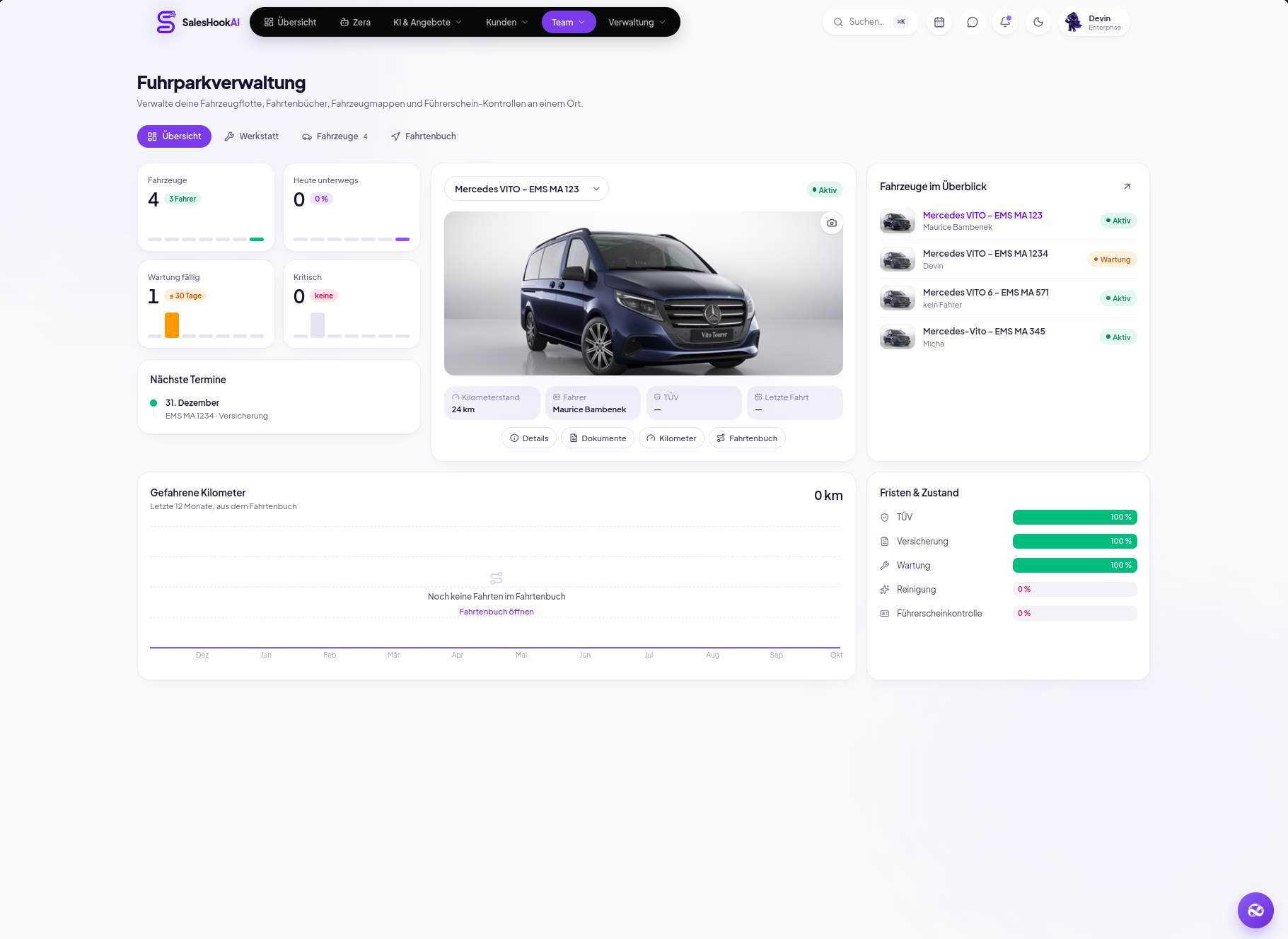Expand the KI & Angebote menu
Screen dimensions: 1288x939
[427, 22]
